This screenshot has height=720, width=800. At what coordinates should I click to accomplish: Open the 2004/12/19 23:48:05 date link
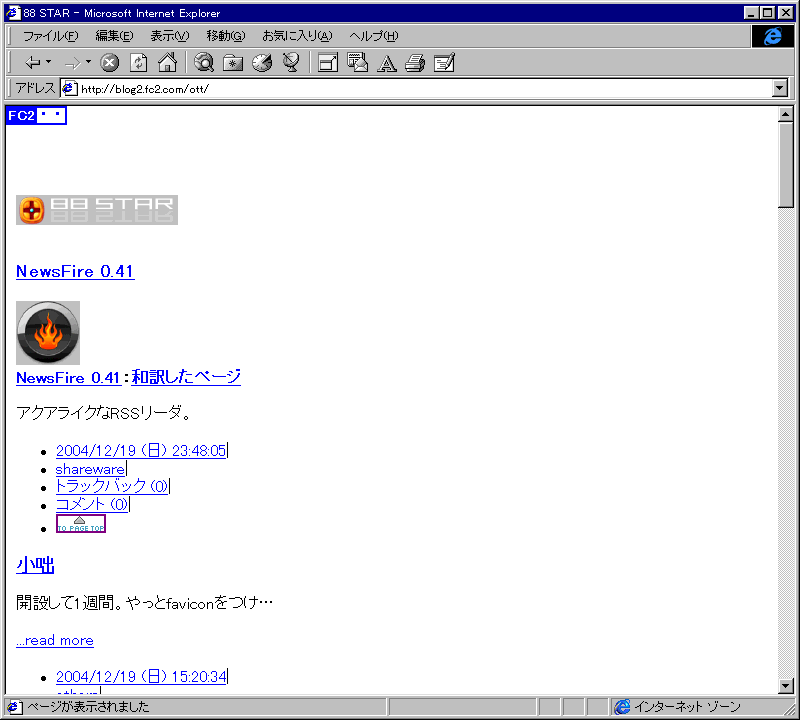tap(141, 451)
